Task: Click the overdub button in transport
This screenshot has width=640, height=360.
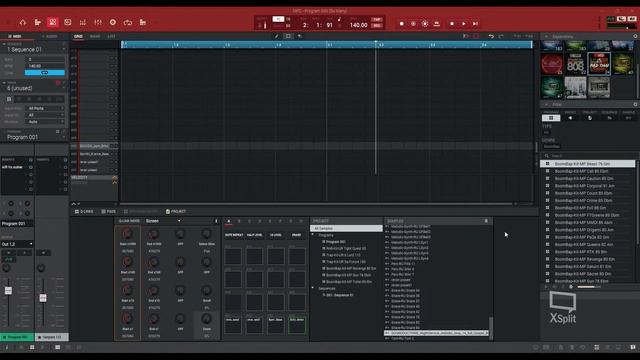Action: coord(413,24)
